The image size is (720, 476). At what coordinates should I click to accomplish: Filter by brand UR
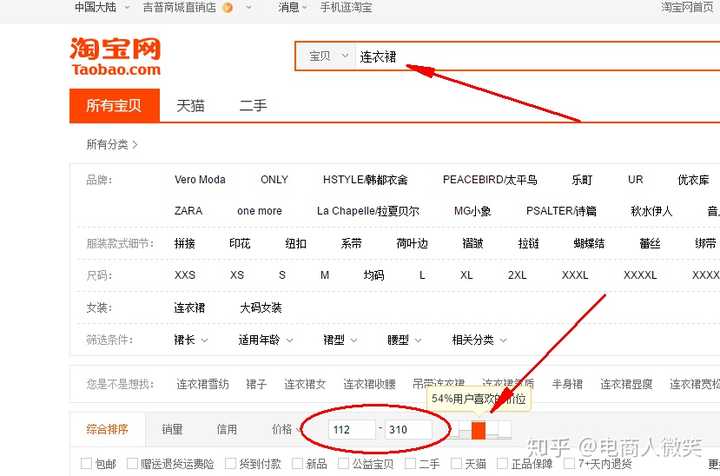636,179
